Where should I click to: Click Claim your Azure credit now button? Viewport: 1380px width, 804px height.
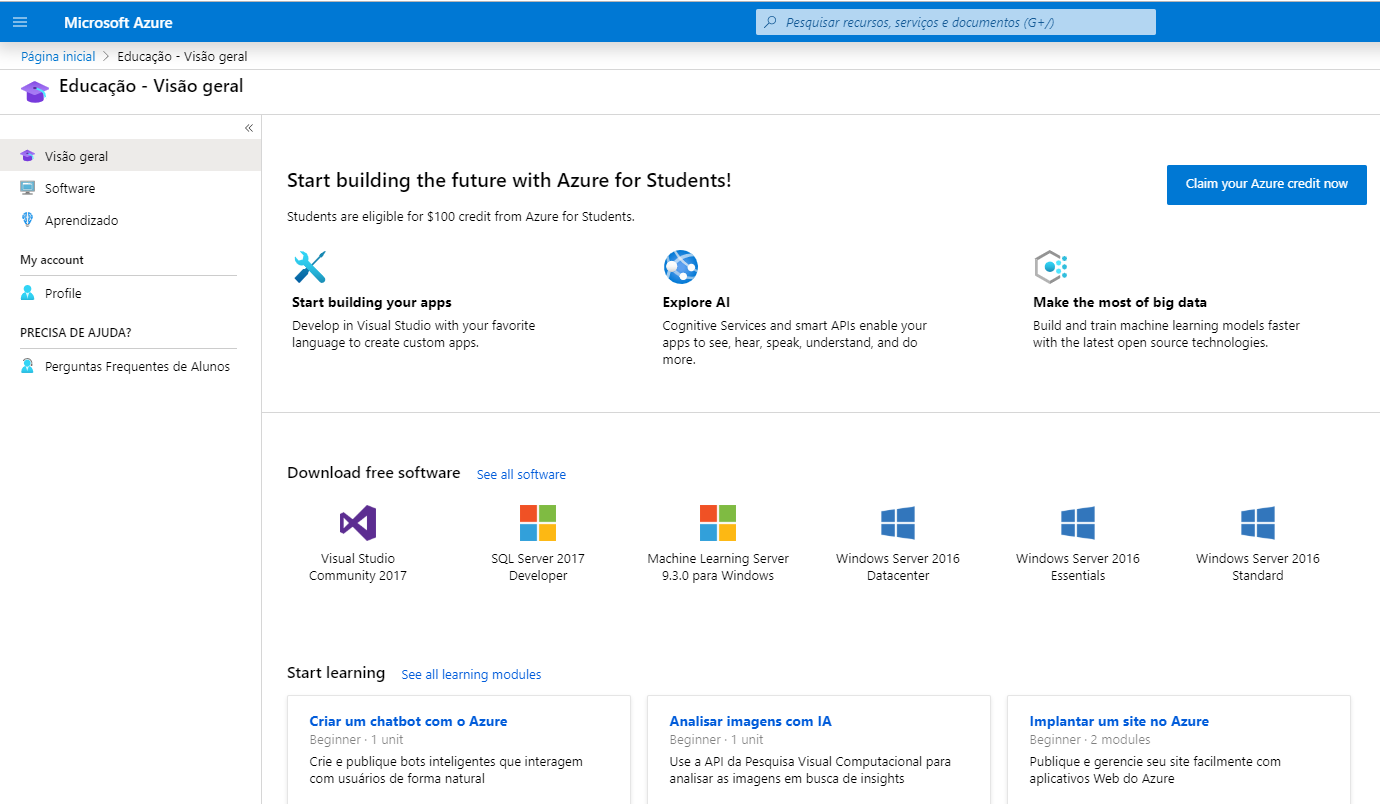(1266, 184)
